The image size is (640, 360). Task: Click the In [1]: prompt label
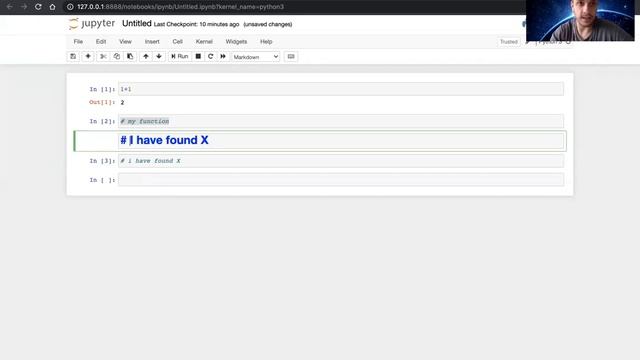(x=102, y=89)
